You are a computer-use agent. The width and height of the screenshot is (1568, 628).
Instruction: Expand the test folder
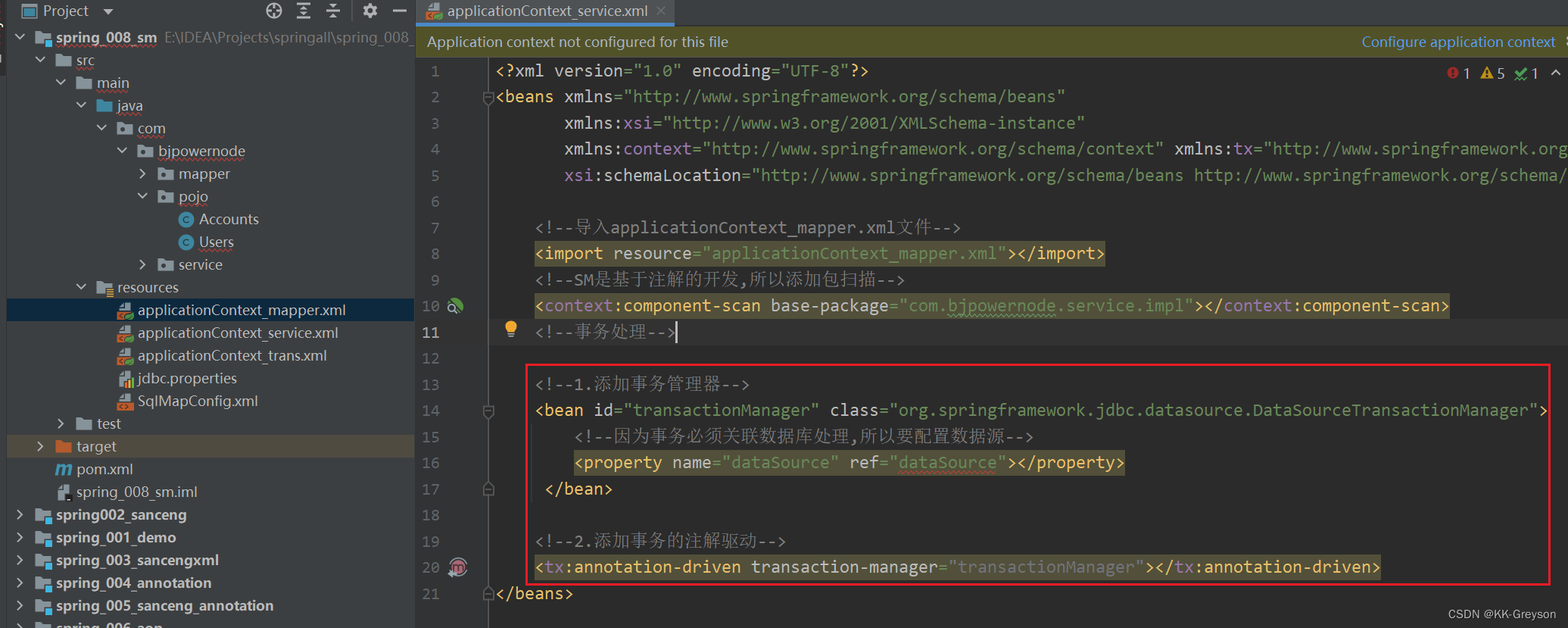[x=61, y=423]
